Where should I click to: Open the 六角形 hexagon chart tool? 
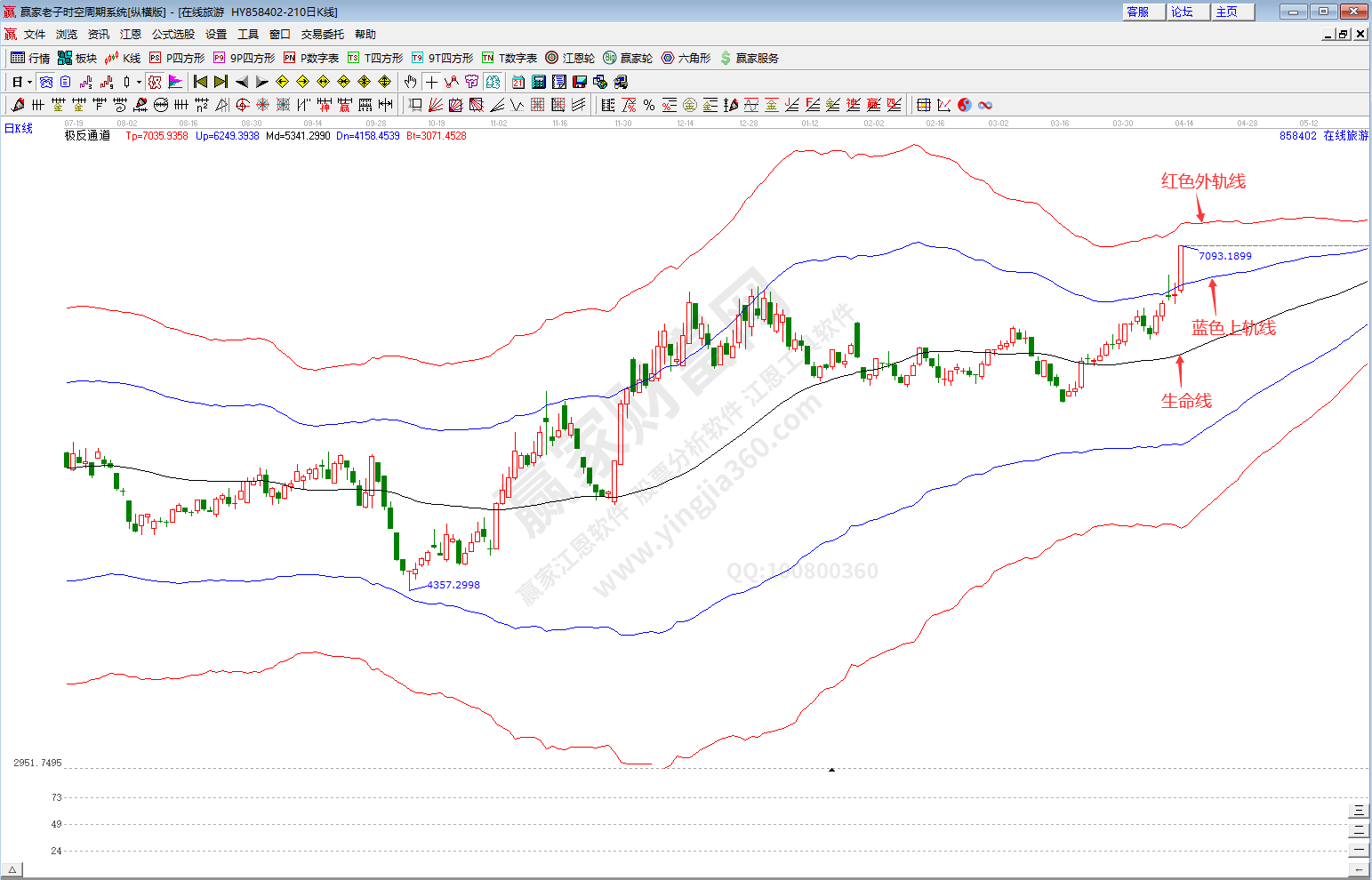686,58
